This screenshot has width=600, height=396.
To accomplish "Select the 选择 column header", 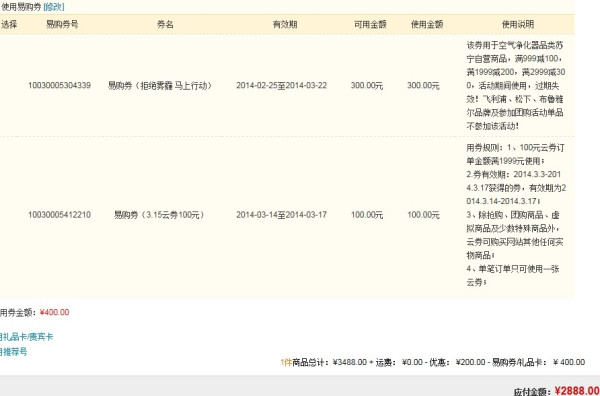I will tap(9, 24).
